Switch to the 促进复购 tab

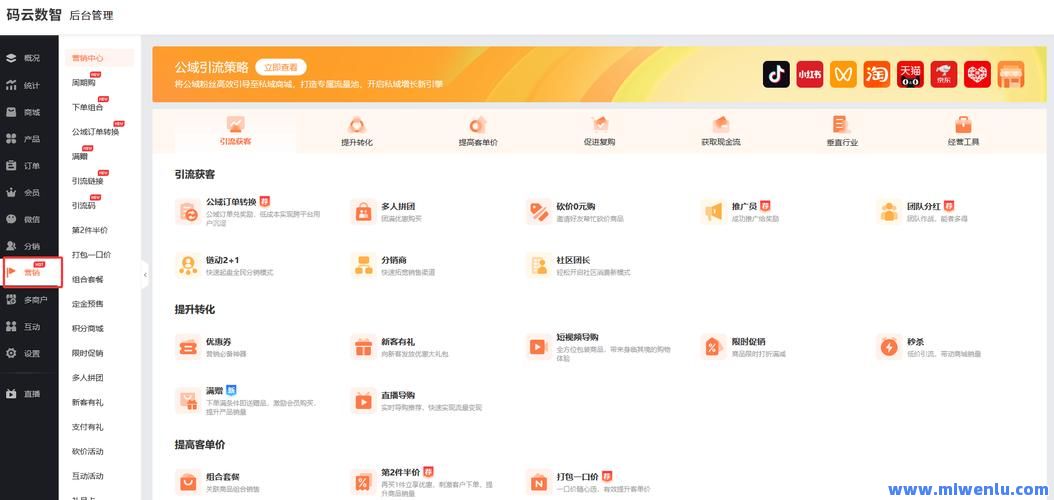click(599, 132)
